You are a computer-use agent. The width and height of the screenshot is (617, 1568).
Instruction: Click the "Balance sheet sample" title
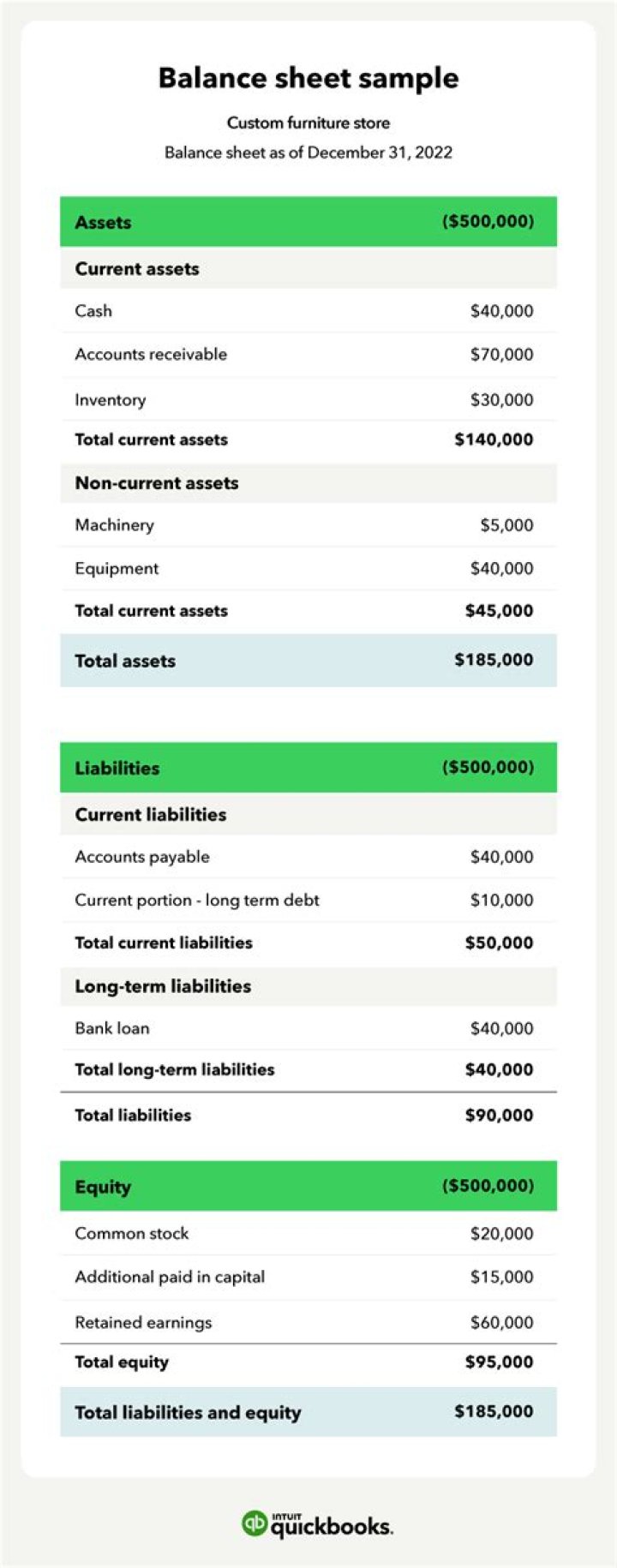(308, 78)
